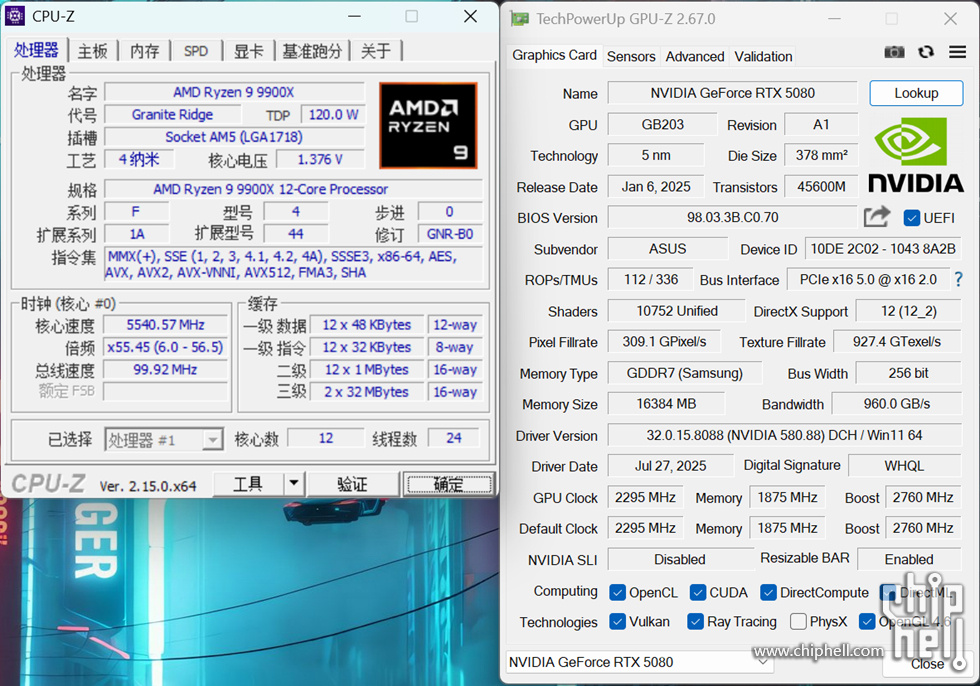This screenshot has width=980, height=686.
Task: Click the Resizable BAR Enabled field
Action: pos(909,559)
